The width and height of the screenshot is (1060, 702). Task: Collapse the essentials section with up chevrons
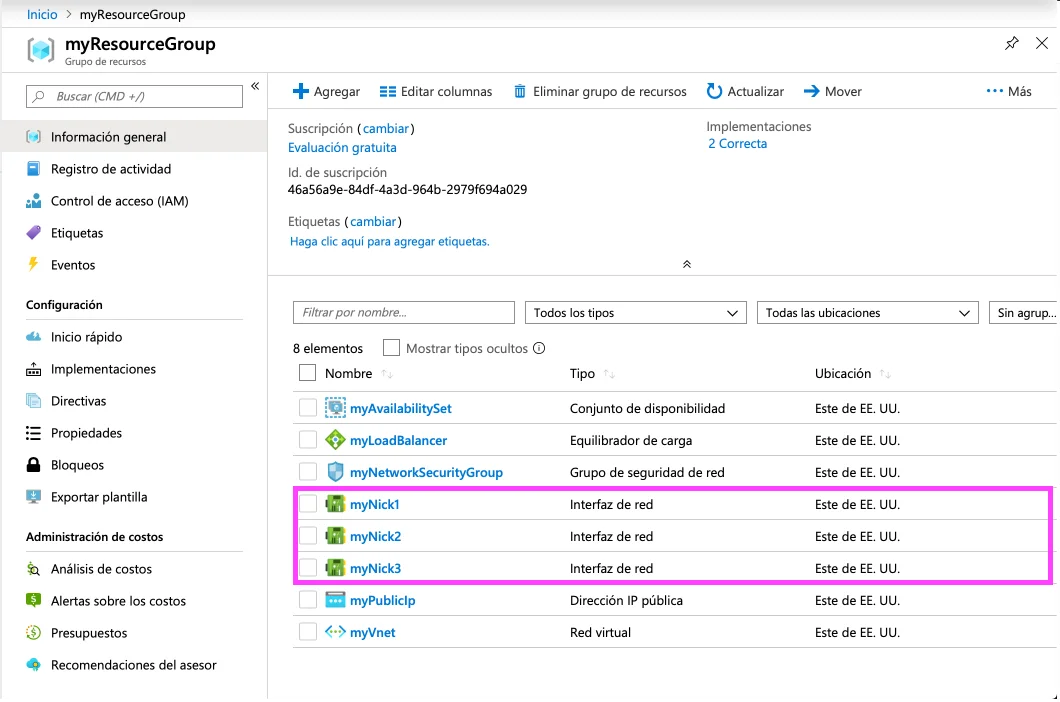(687, 264)
